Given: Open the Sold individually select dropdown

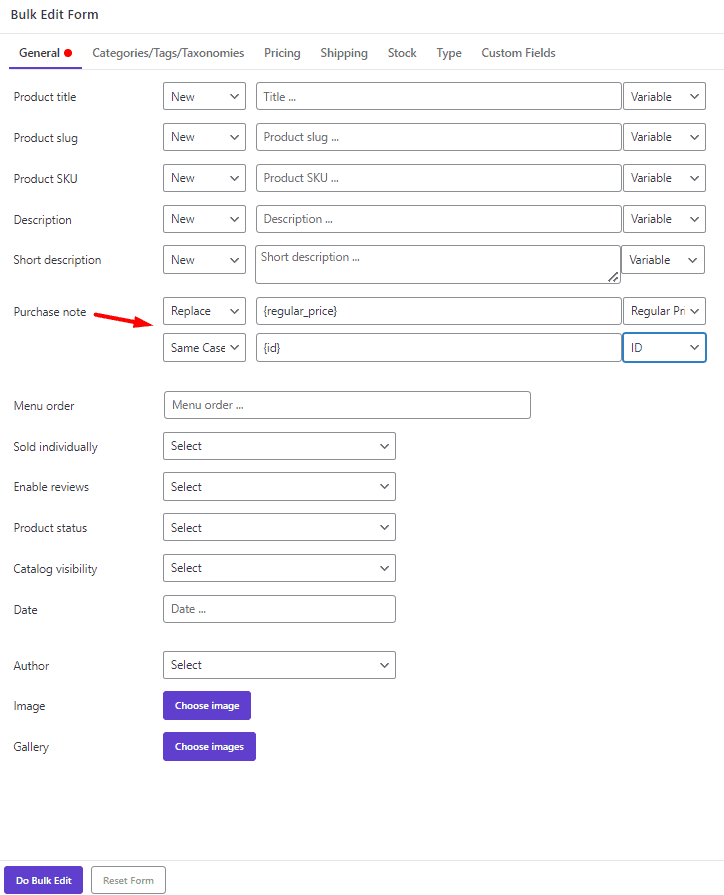Looking at the screenshot, I should [x=279, y=446].
